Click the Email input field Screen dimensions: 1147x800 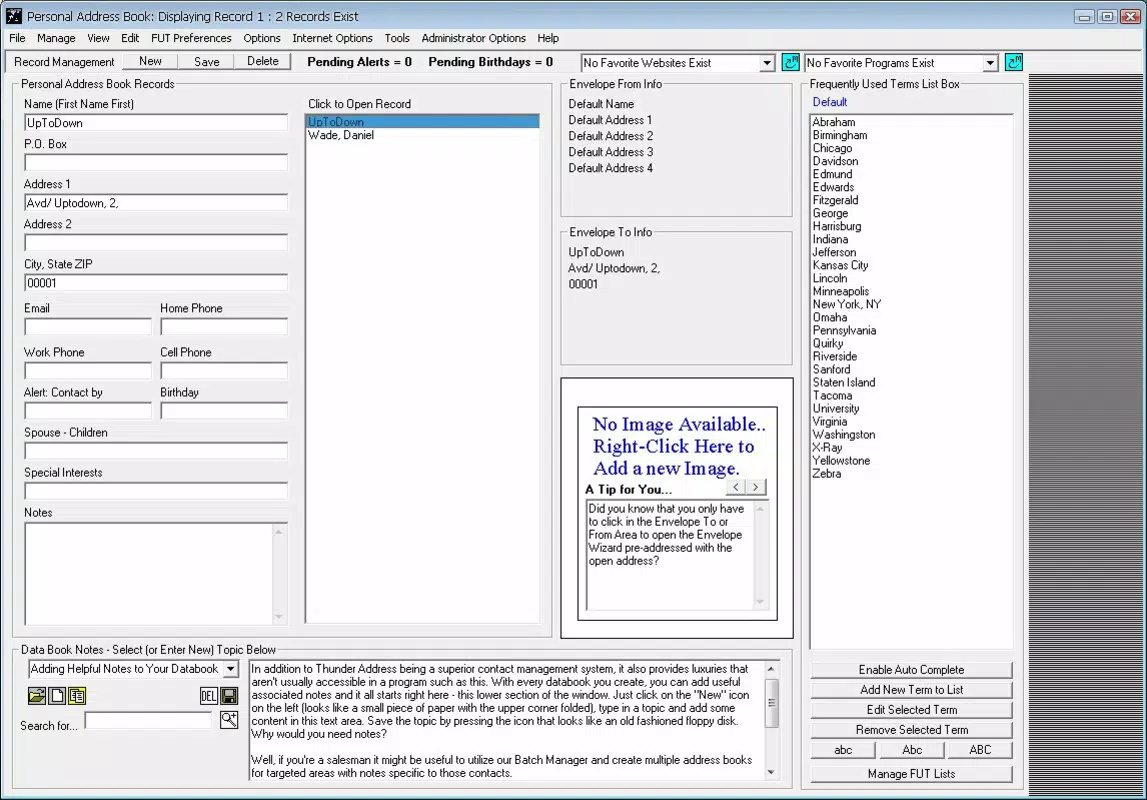point(88,327)
